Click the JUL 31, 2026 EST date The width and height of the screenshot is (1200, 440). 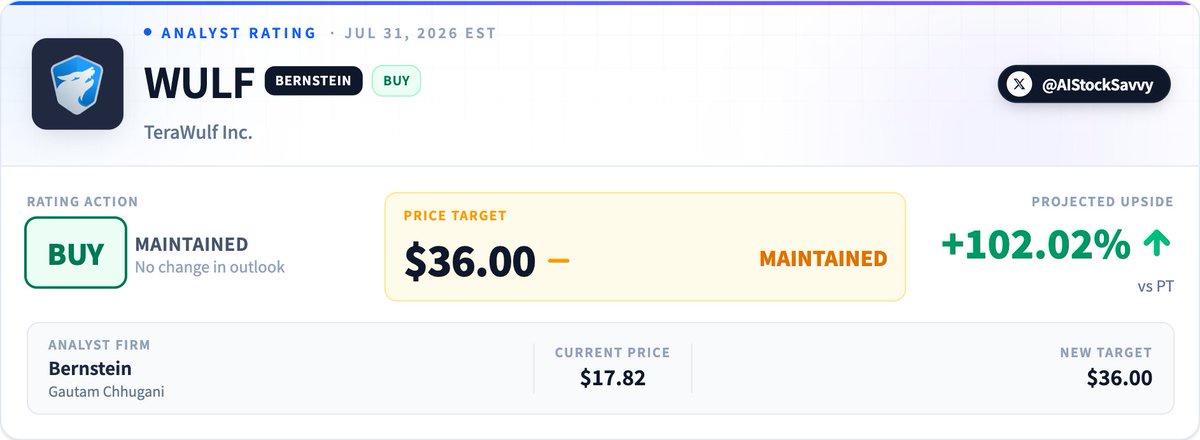(x=420, y=32)
